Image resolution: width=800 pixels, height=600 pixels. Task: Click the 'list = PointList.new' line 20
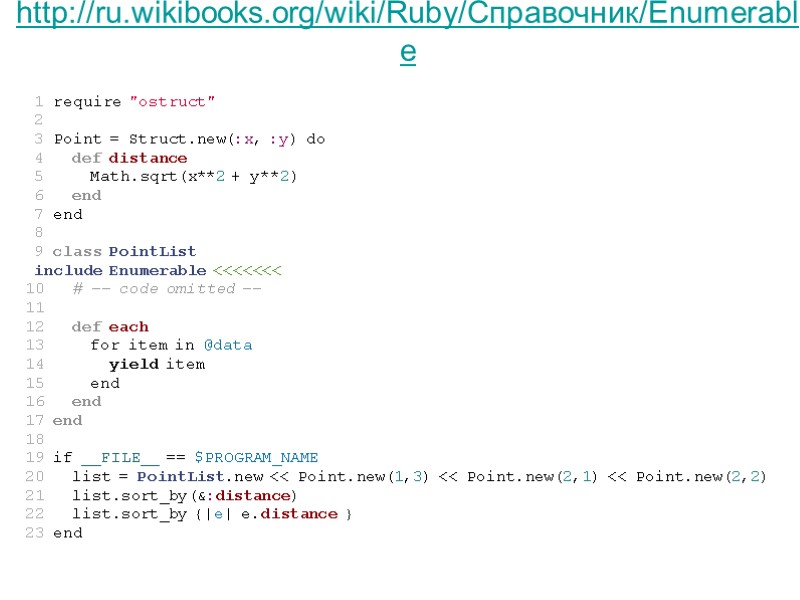click(419, 476)
